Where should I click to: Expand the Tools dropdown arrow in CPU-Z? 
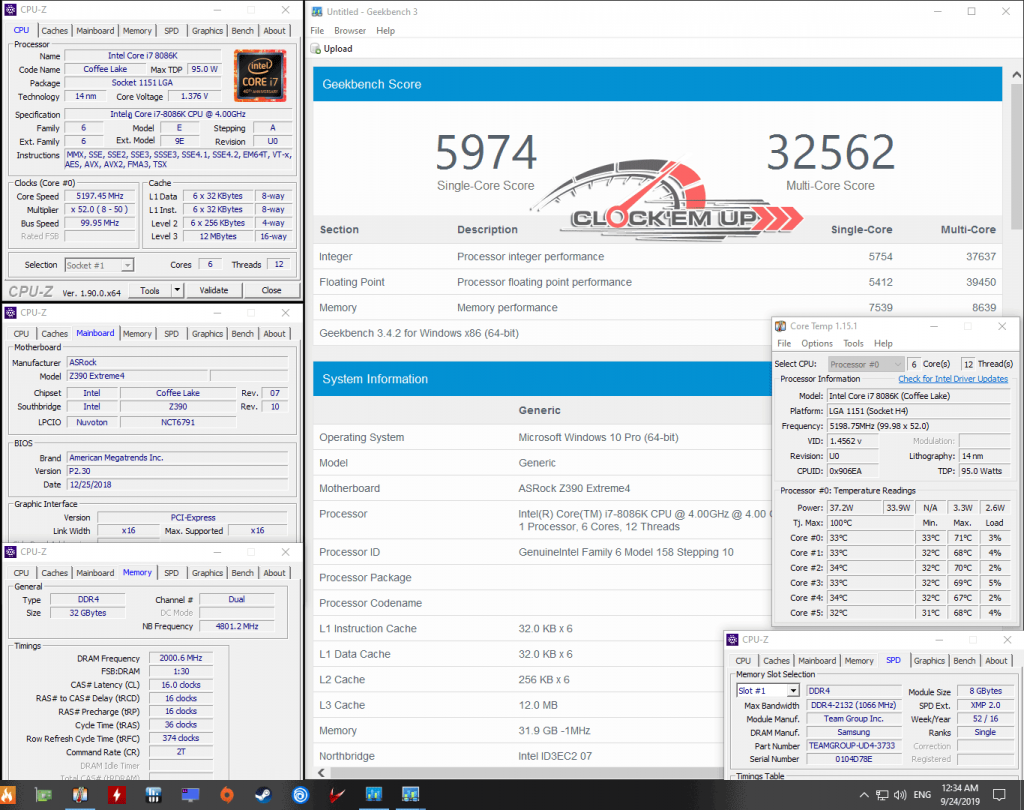[x=177, y=290]
